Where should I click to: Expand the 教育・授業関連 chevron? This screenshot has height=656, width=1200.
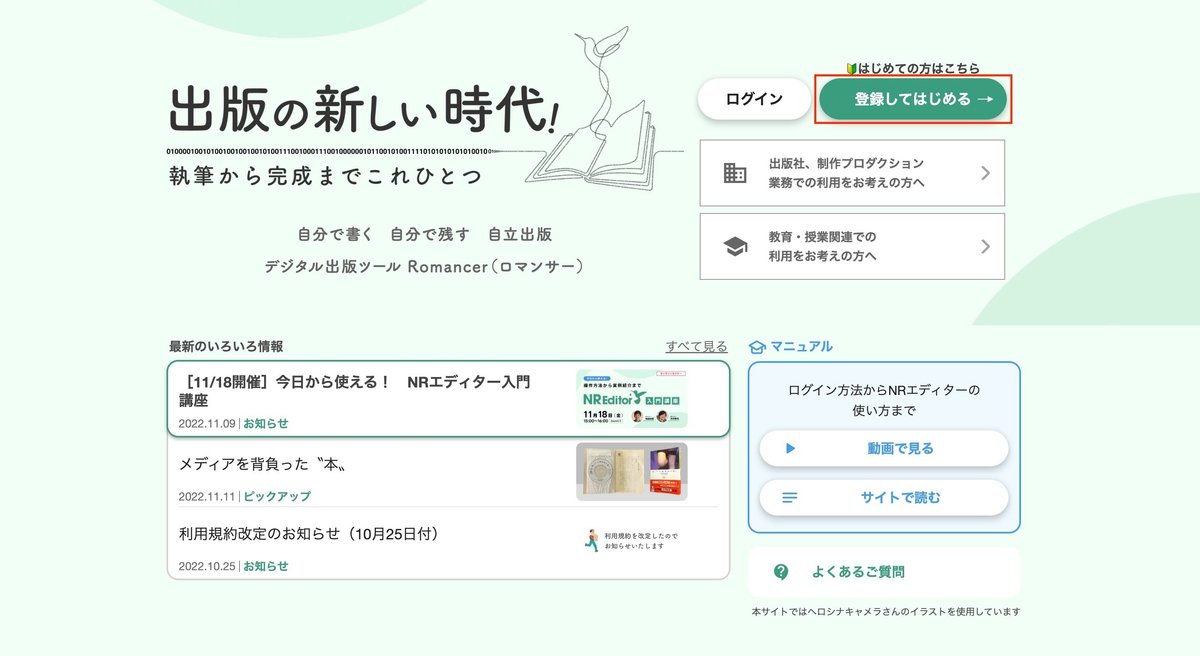click(985, 246)
